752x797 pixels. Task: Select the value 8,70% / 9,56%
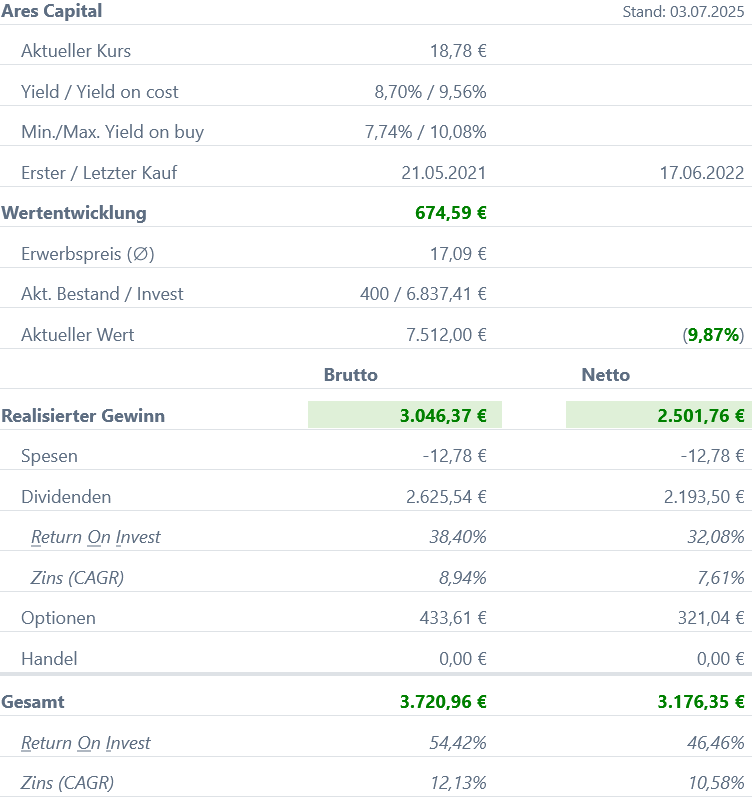point(430,92)
